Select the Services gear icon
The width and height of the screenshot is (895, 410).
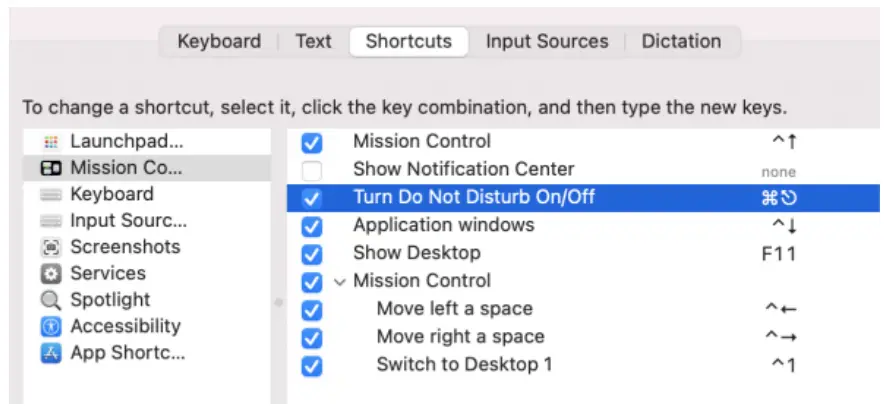51,273
